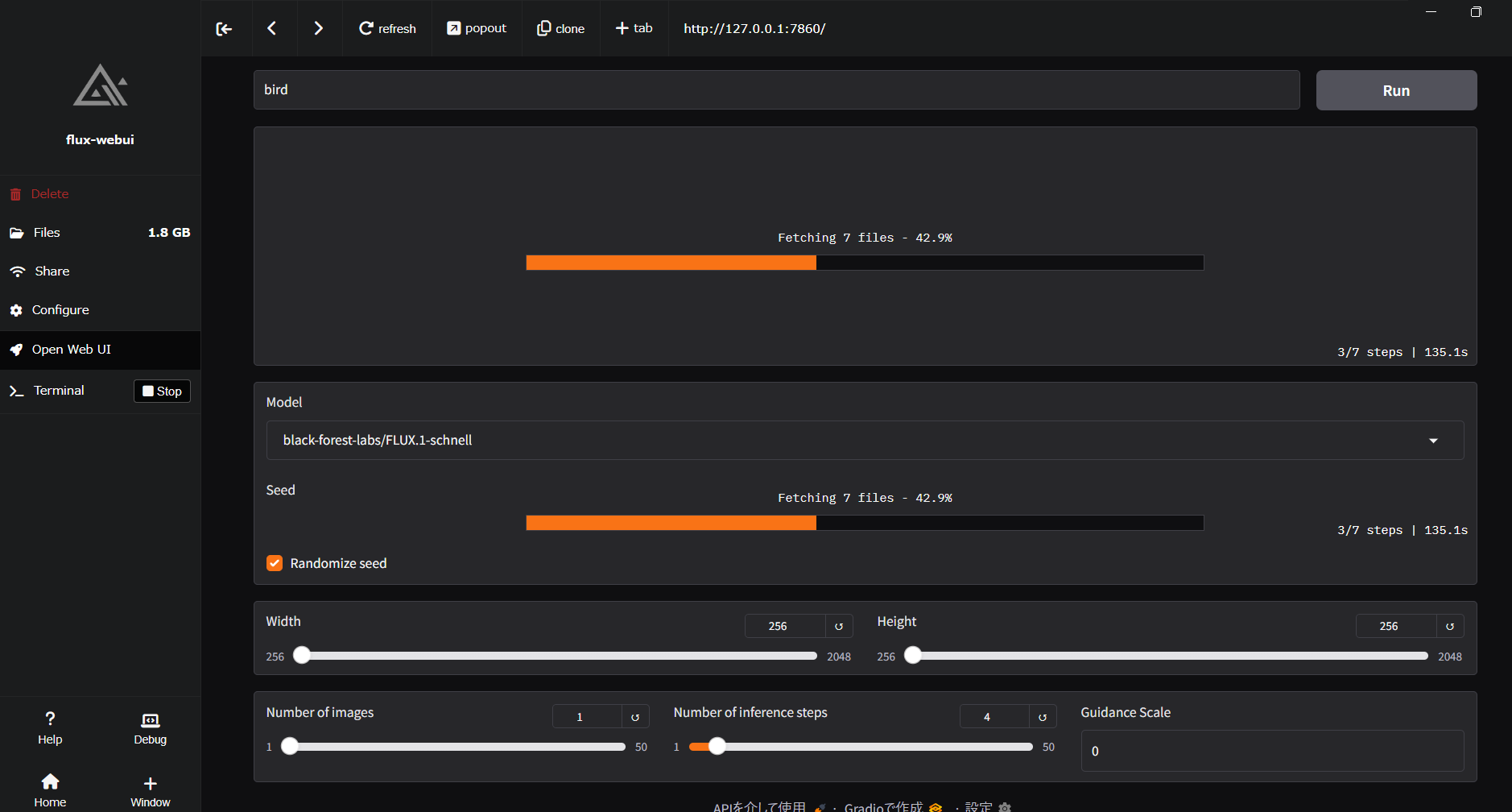Image resolution: width=1512 pixels, height=812 pixels.
Task: Click the Width number field
Action: coord(785,626)
